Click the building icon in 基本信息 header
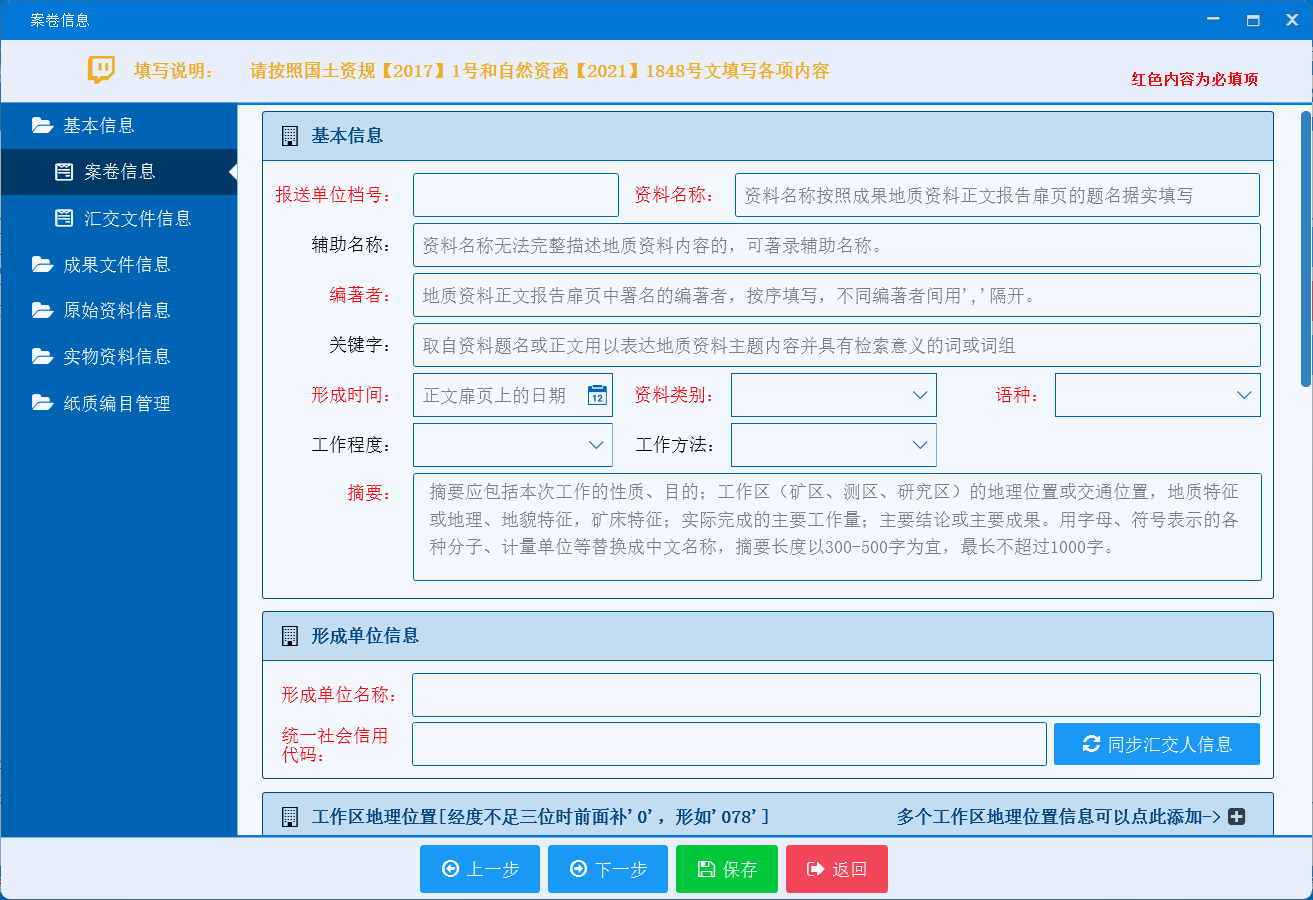 pos(290,136)
